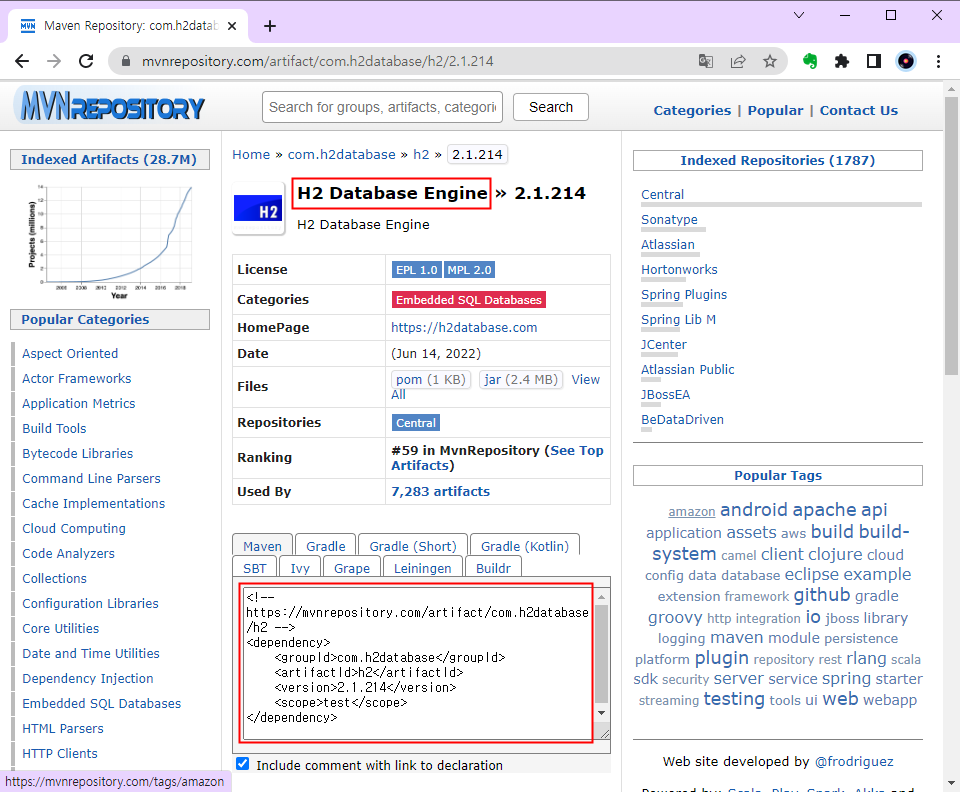Open the Categories header link

(x=692, y=111)
